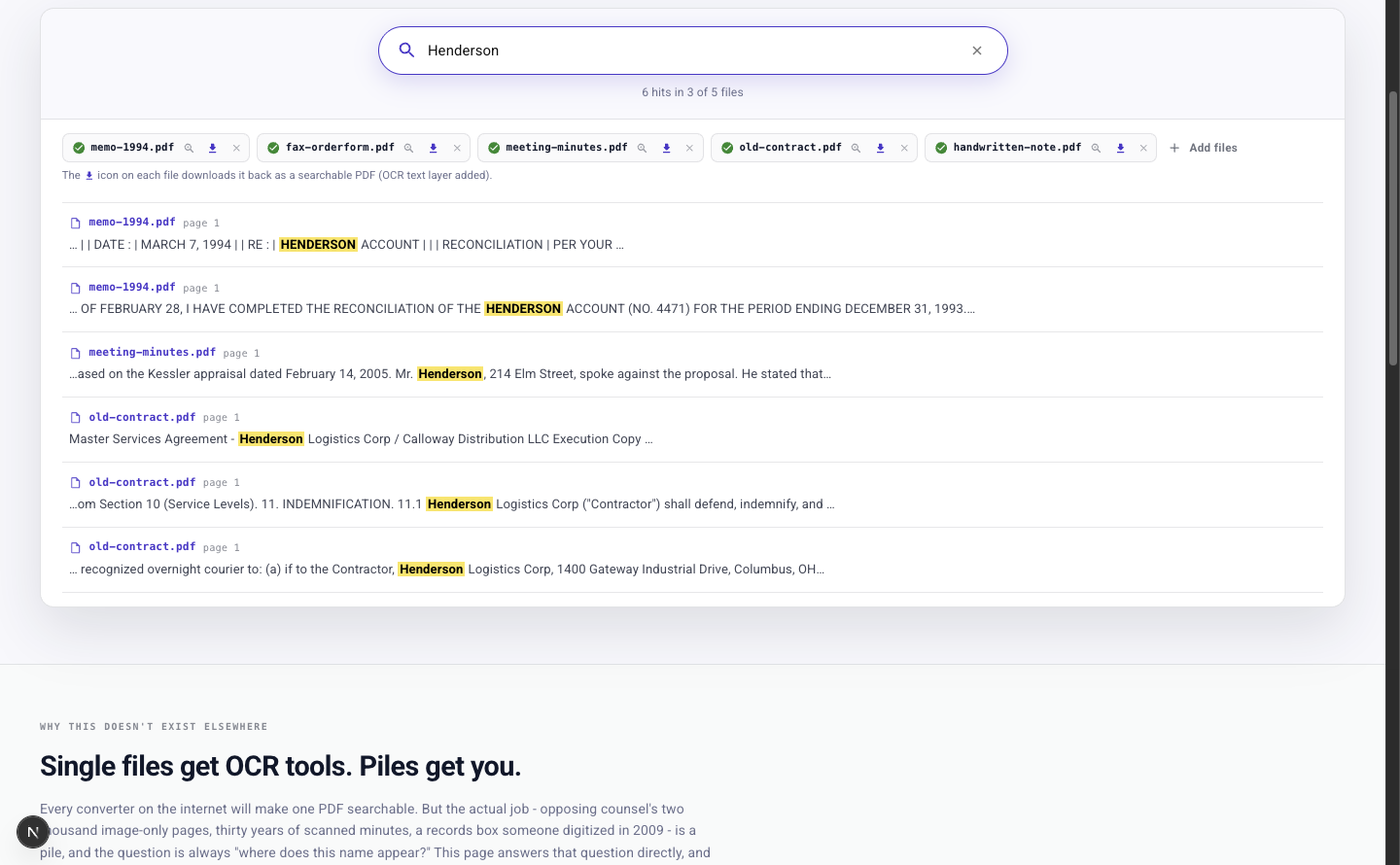Image resolution: width=1400 pixels, height=865 pixels.
Task: Remove meeting-minutes.pdf chip
Action: coord(689,148)
